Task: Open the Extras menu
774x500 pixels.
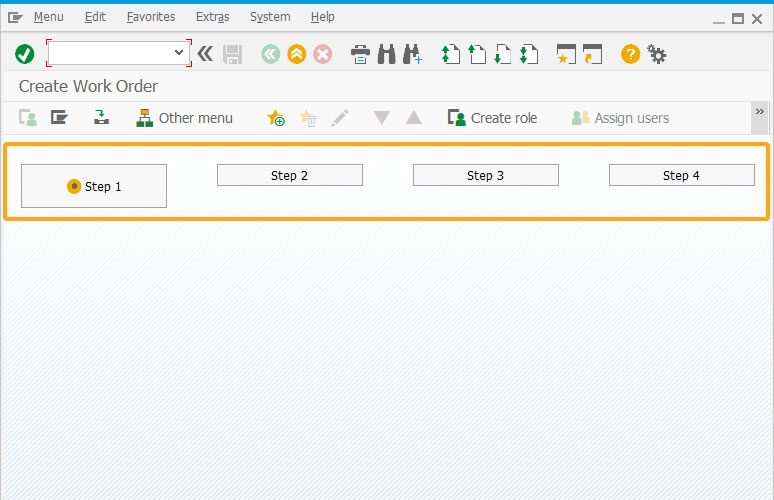Action: pos(213,17)
